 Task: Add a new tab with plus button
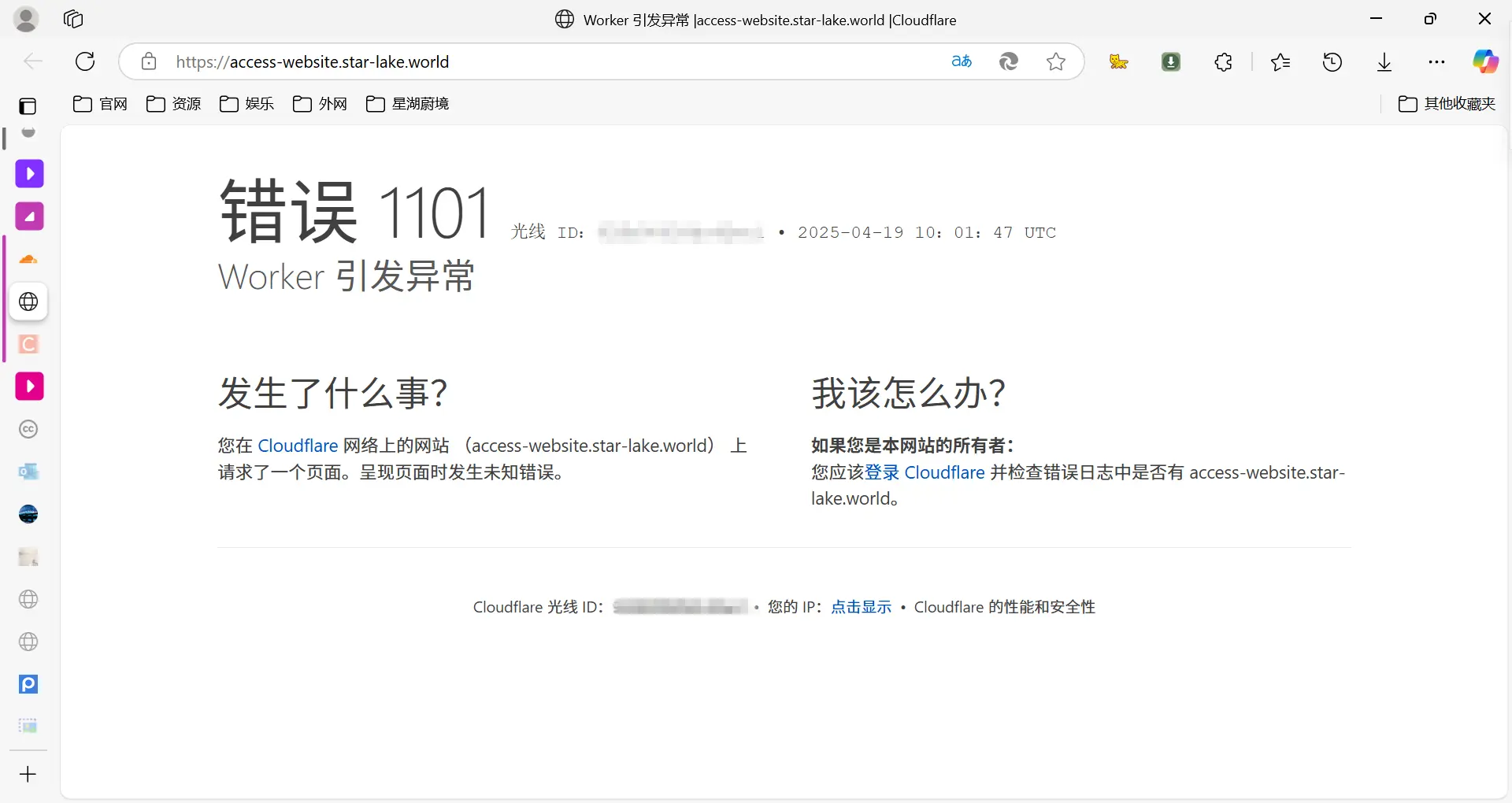click(28, 775)
